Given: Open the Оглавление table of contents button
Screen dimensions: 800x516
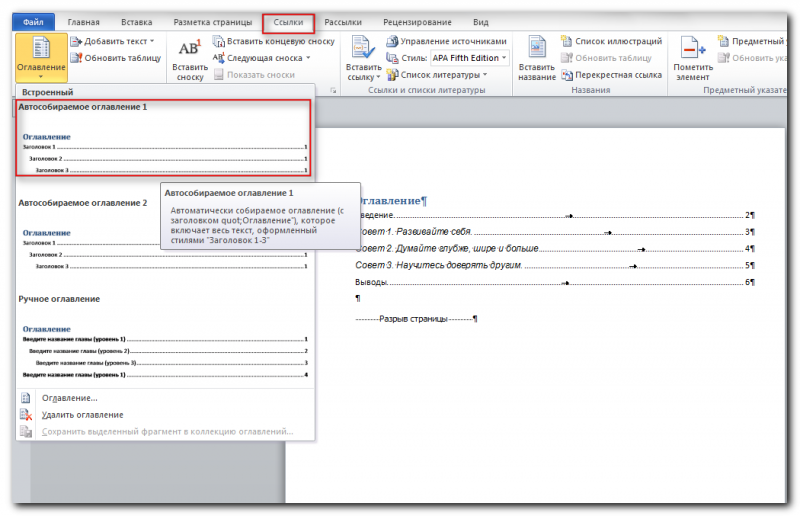Looking at the screenshot, I should pyautogui.click(x=41, y=58).
